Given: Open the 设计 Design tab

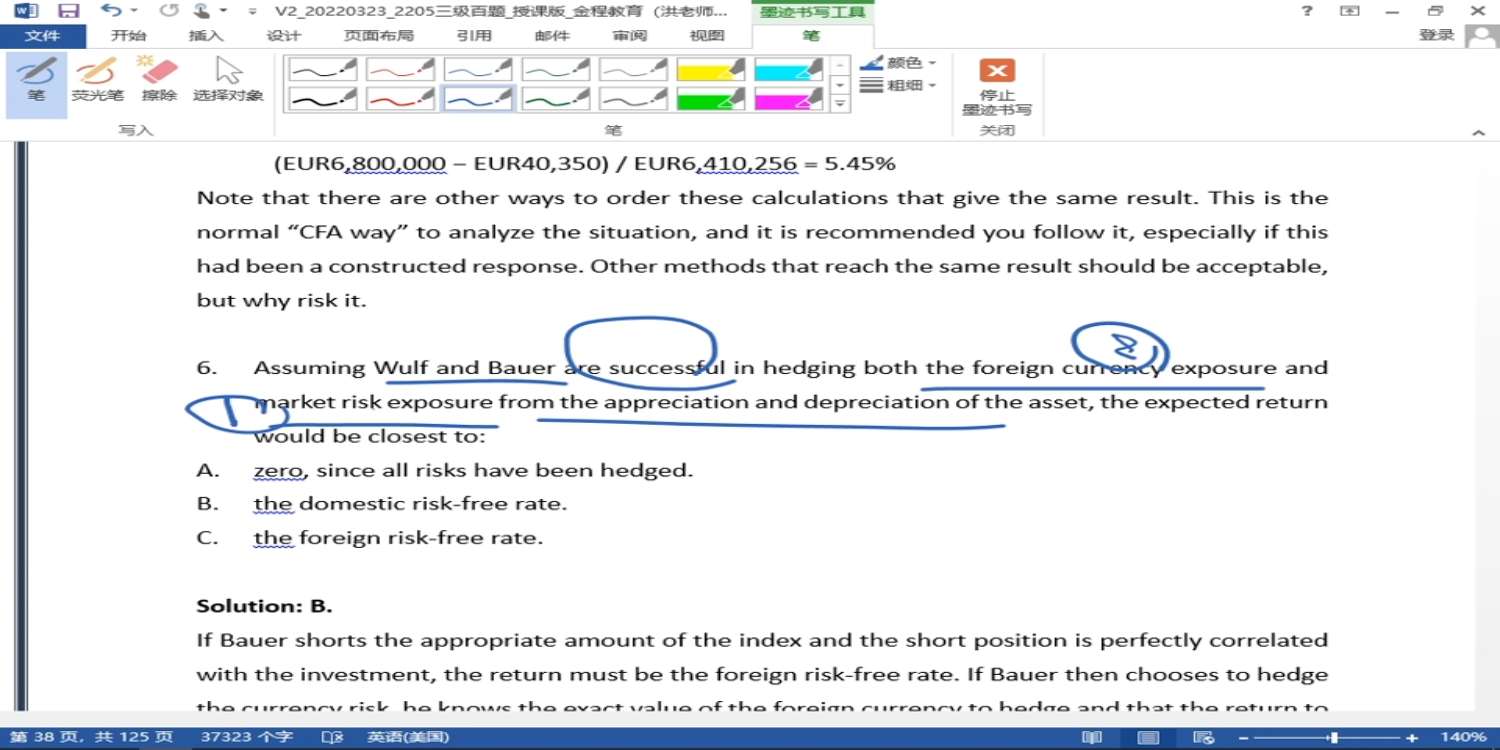Looking at the screenshot, I should (284, 36).
